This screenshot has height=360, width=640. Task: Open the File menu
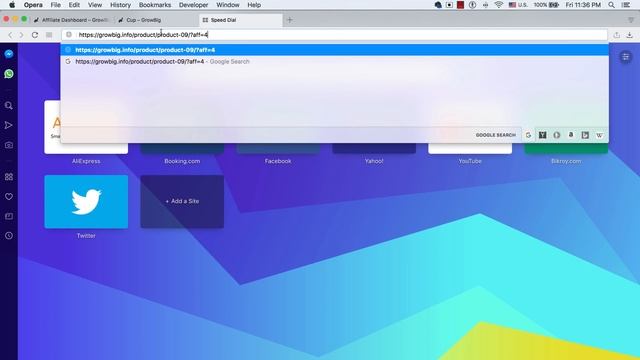[56, 5]
